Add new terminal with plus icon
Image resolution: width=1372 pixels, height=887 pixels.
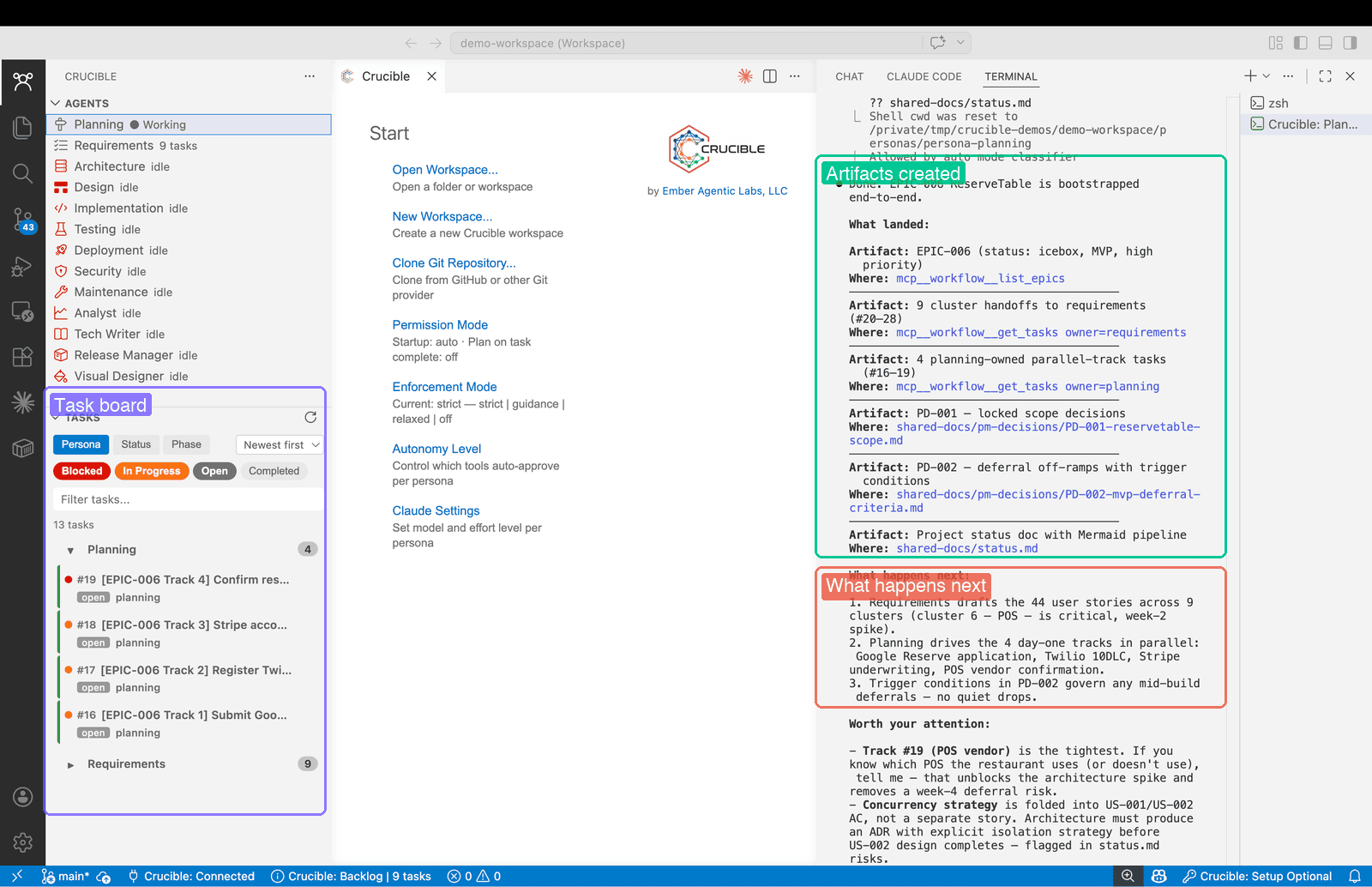[1250, 76]
